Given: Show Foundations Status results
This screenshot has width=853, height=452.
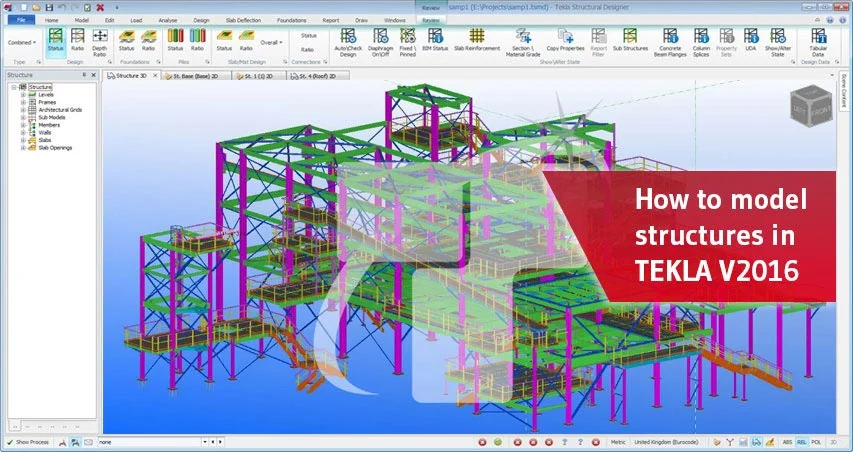Looking at the screenshot, I should 126,41.
